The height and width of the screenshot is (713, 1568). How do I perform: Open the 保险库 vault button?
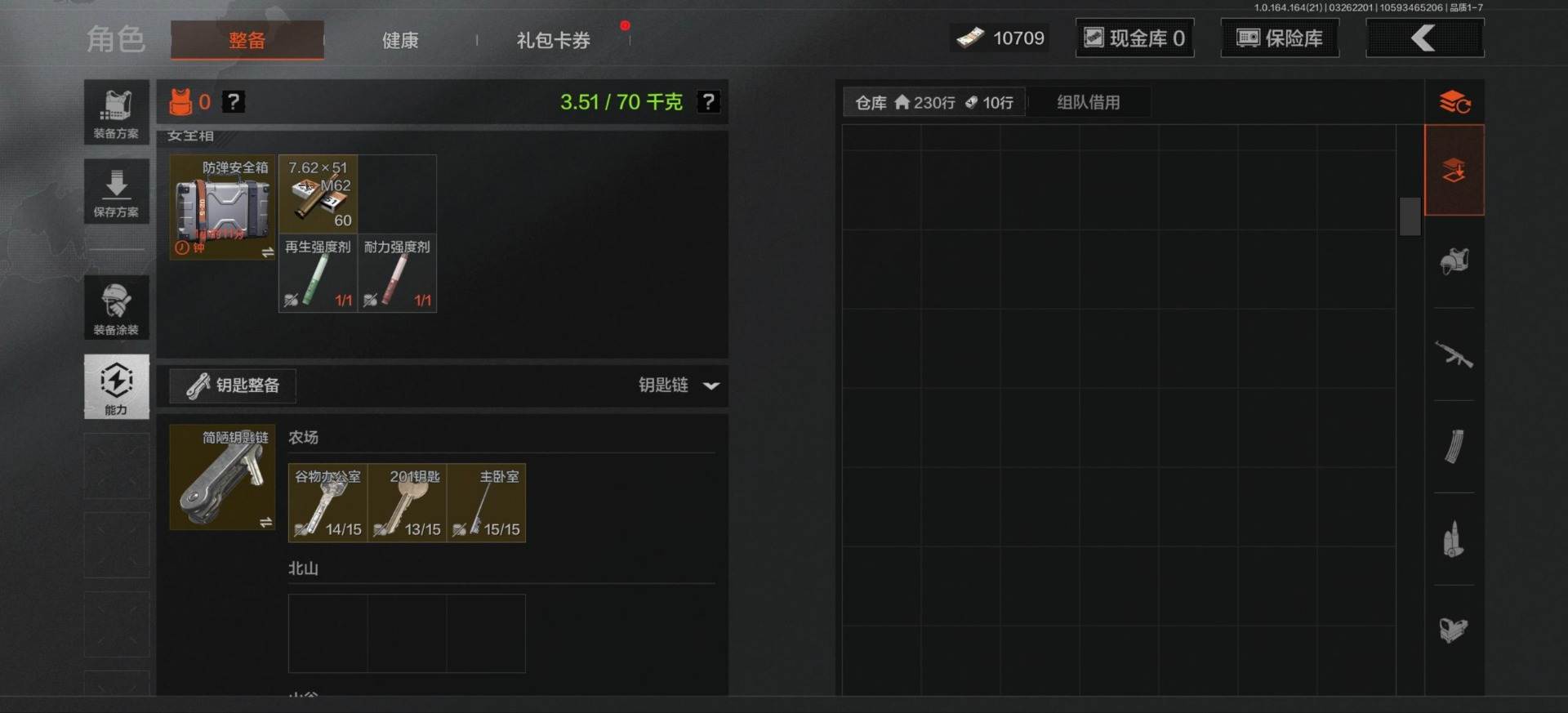(x=1280, y=38)
